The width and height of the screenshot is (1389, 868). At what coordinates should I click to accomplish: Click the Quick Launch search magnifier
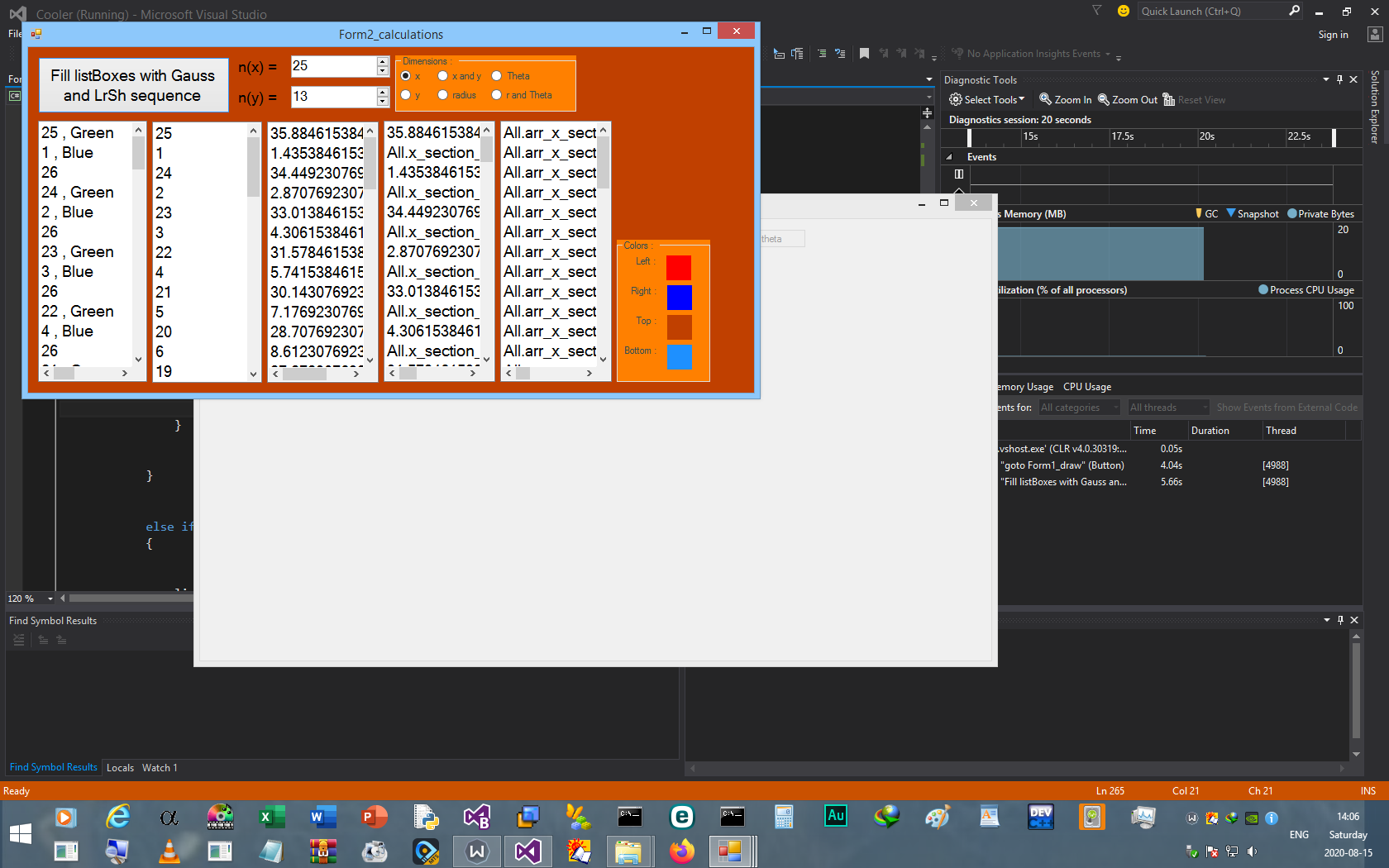[1294, 11]
